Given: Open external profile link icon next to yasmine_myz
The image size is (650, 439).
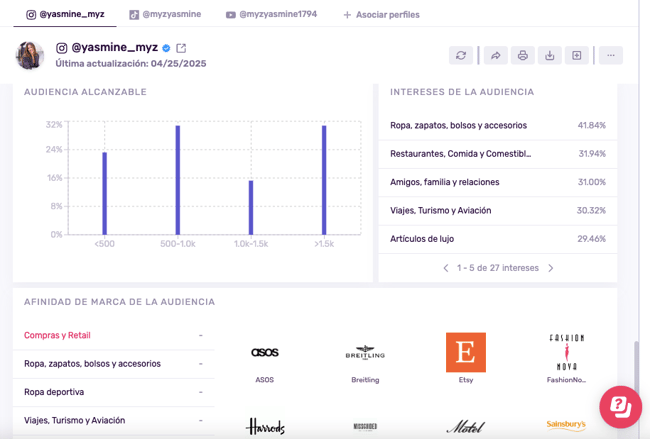Looking at the screenshot, I should 181,48.
